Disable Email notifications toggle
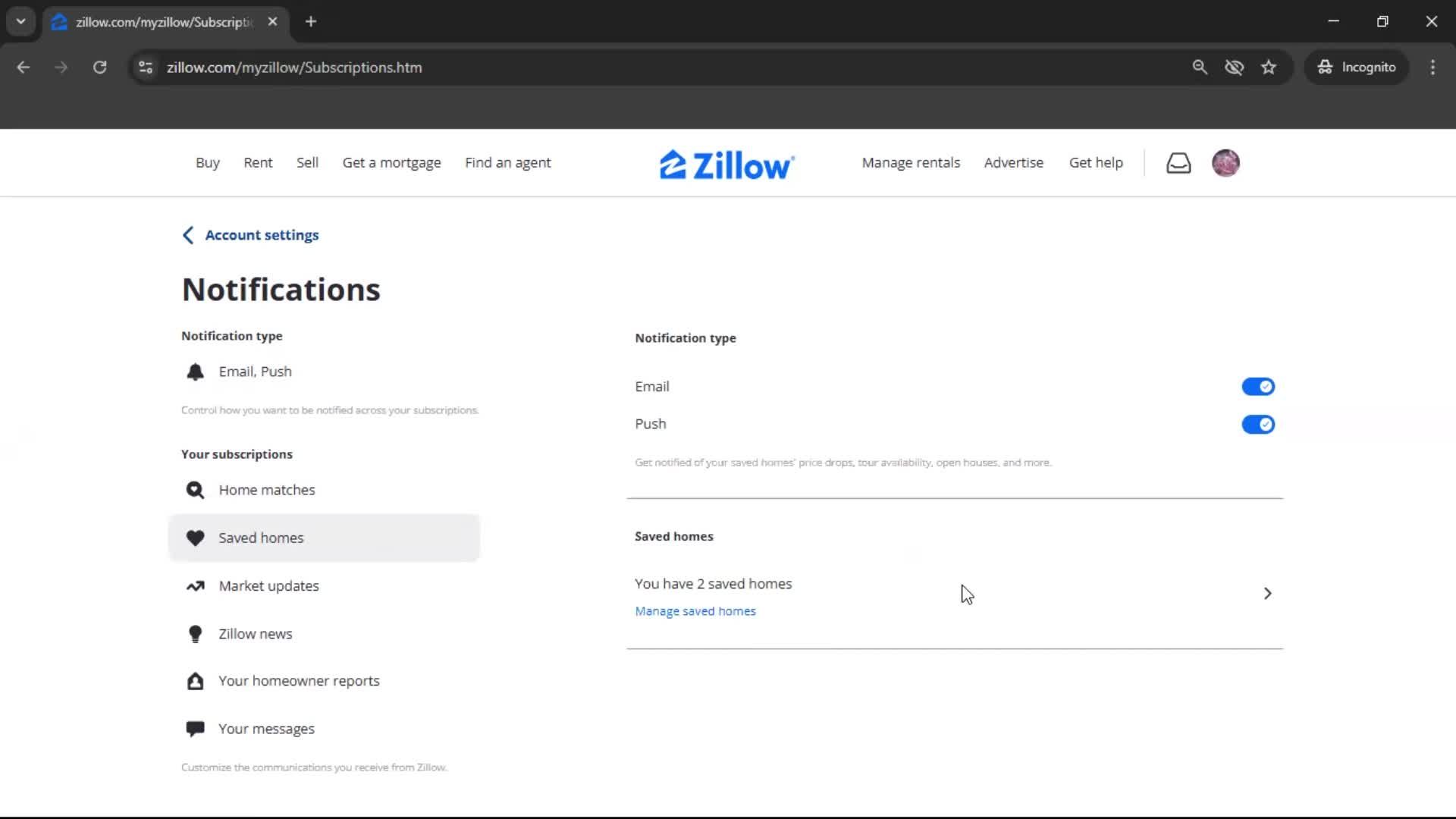The image size is (1456, 819). (1257, 387)
